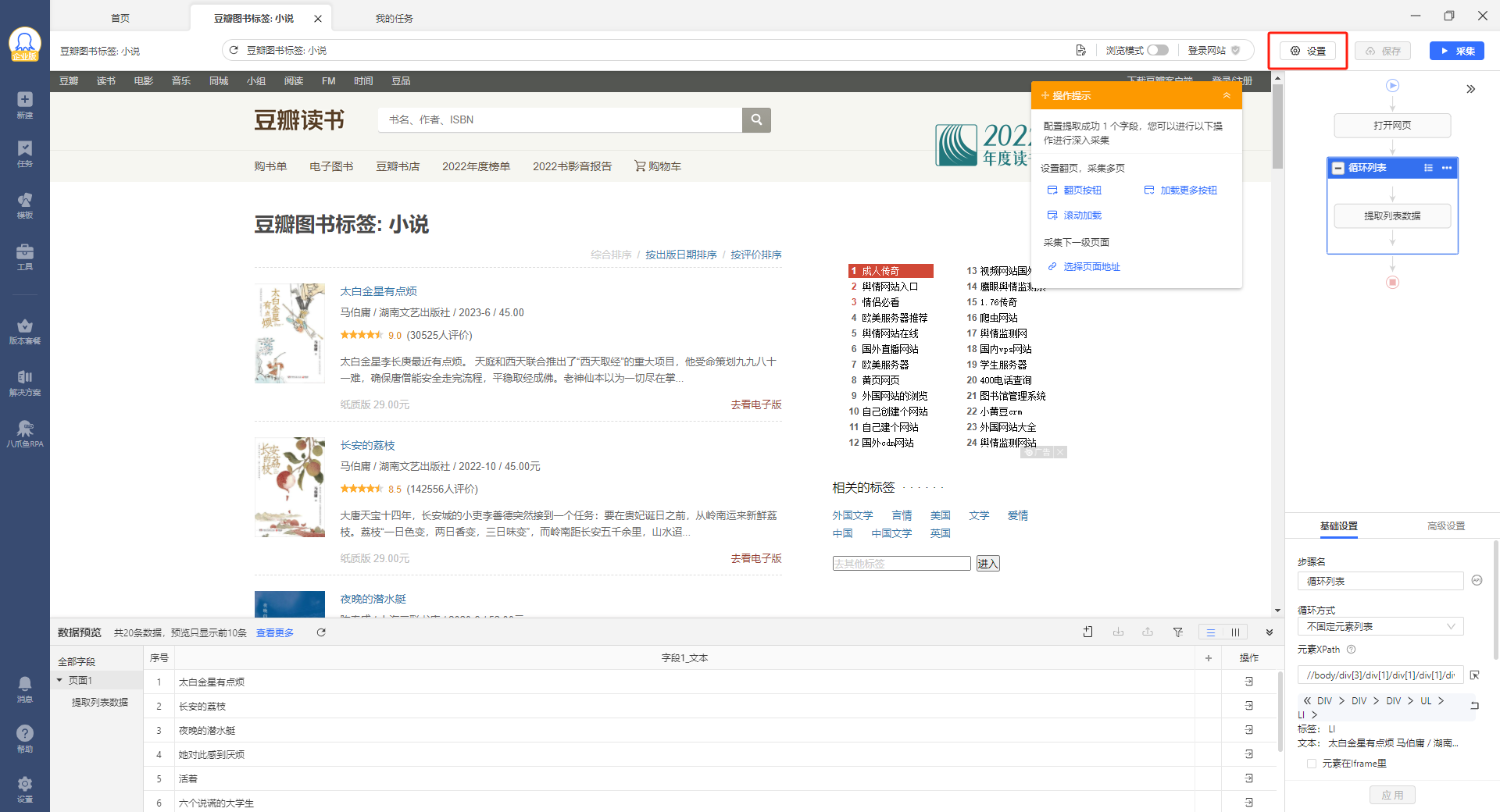Click 选择页面地址 link
The height and width of the screenshot is (812, 1500).
1084,267
